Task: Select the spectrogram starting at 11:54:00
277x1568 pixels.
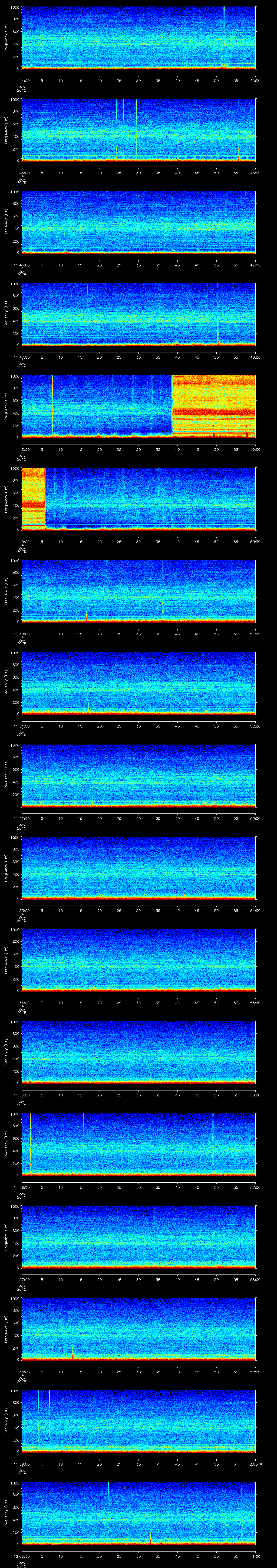Action: pos(138,960)
